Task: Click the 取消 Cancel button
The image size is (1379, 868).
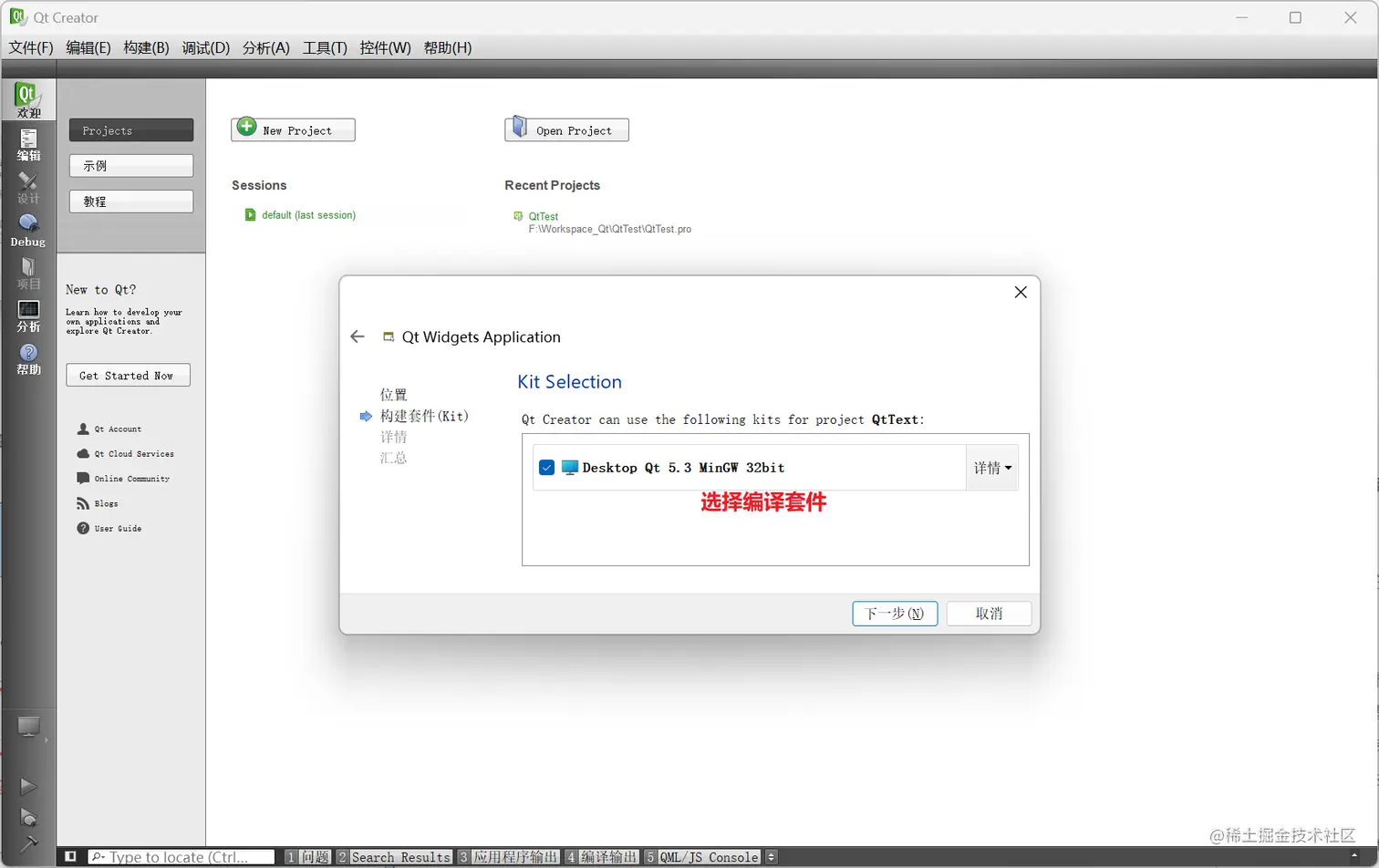Action: [989, 614]
